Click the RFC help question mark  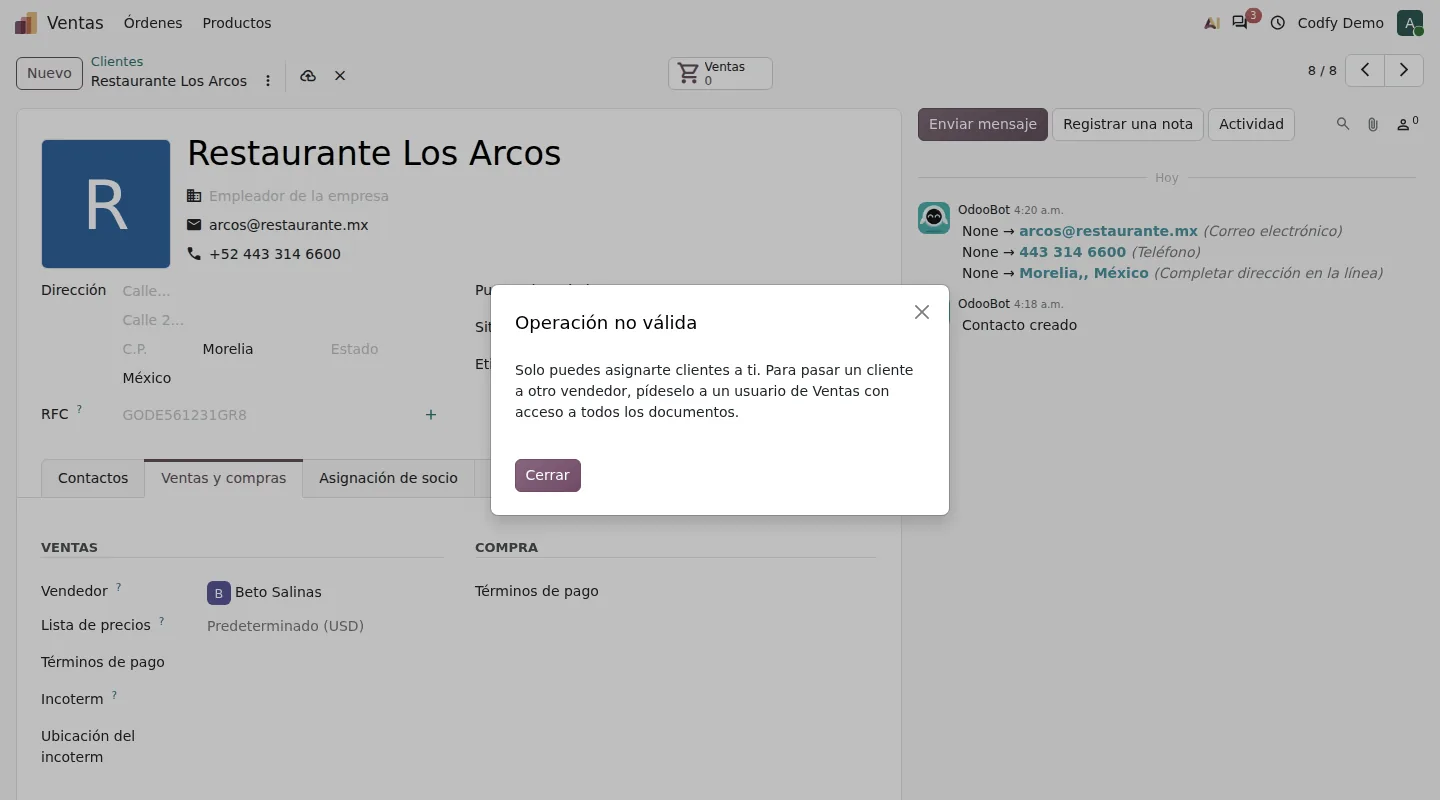tap(79, 409)
